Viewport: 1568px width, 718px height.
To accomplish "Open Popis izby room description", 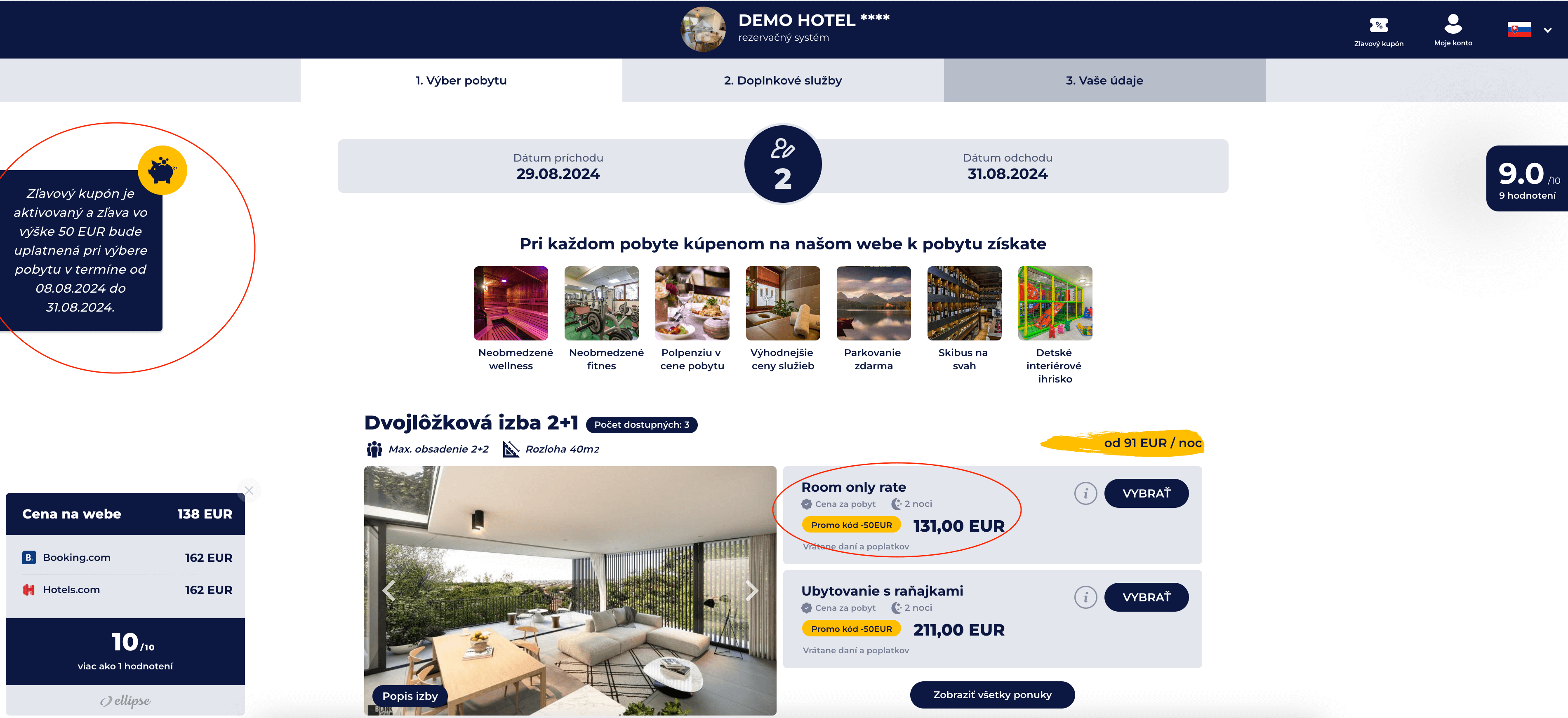I will [410, 696].
